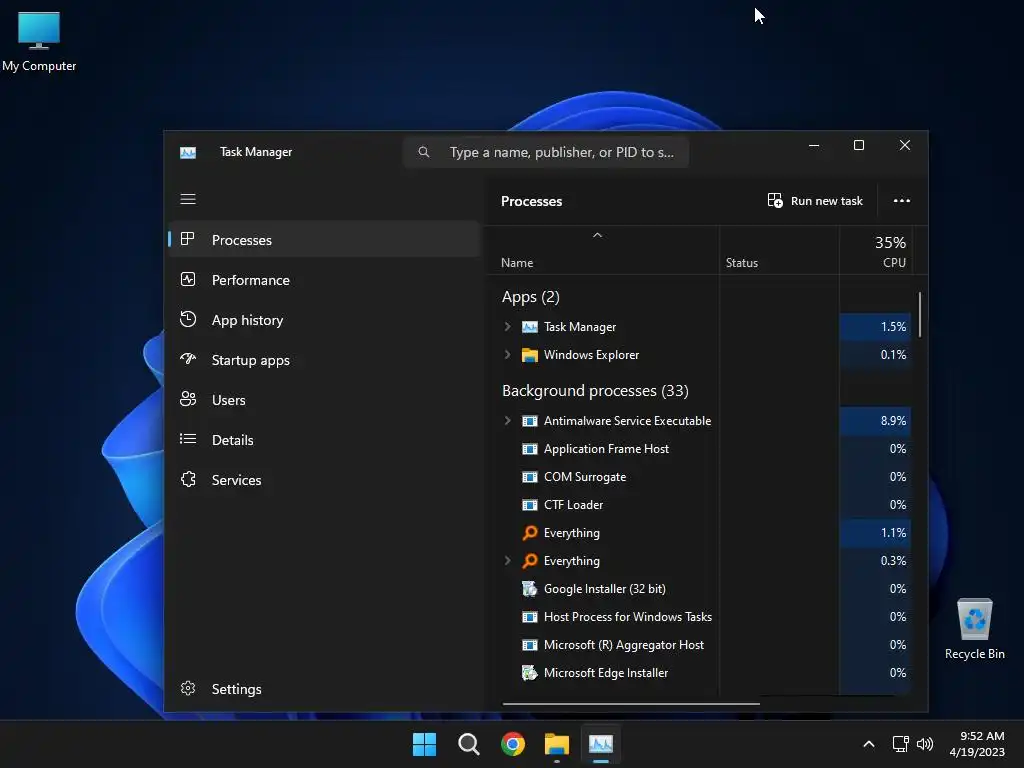Click the volume speaker tray icon
Screen dimensions: 1024x768
pos(925,744)
